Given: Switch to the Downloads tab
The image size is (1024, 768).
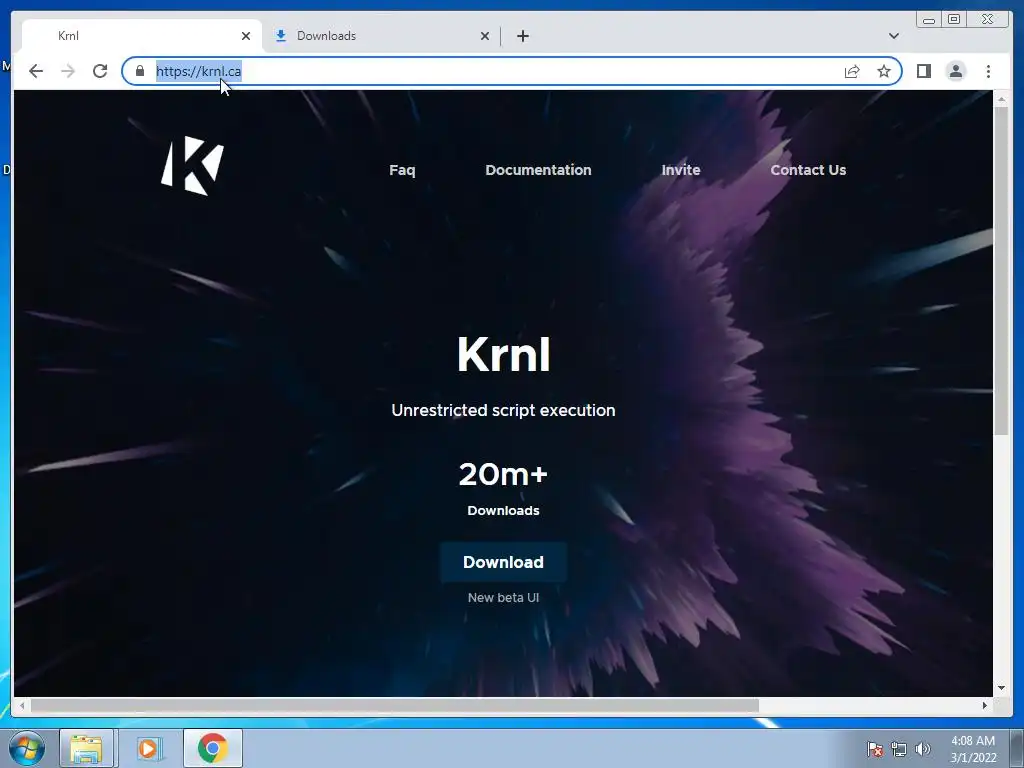Looking at the screenshot, I should [x=382, y=36].
